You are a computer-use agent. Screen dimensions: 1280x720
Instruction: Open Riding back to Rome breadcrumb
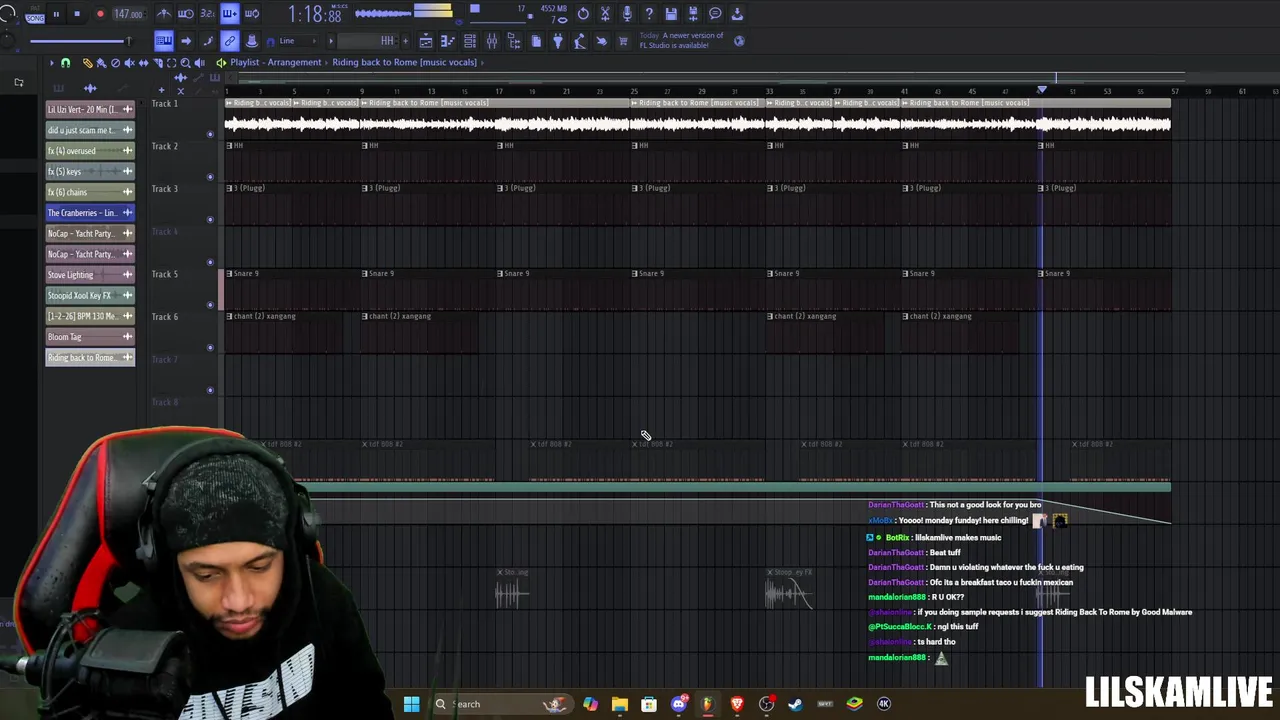pos(404,62)
